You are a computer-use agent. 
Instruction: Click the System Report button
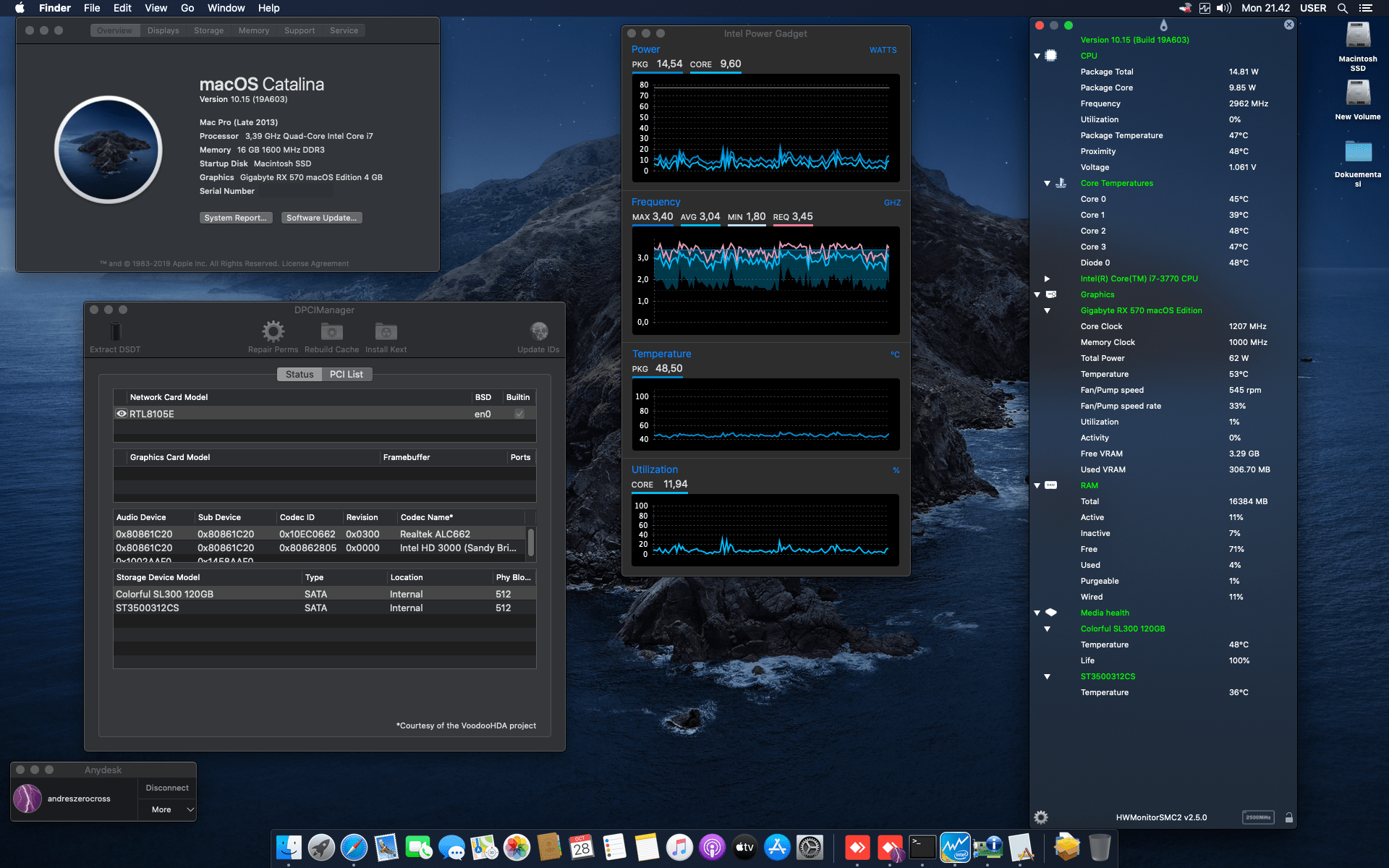point(236,217)
